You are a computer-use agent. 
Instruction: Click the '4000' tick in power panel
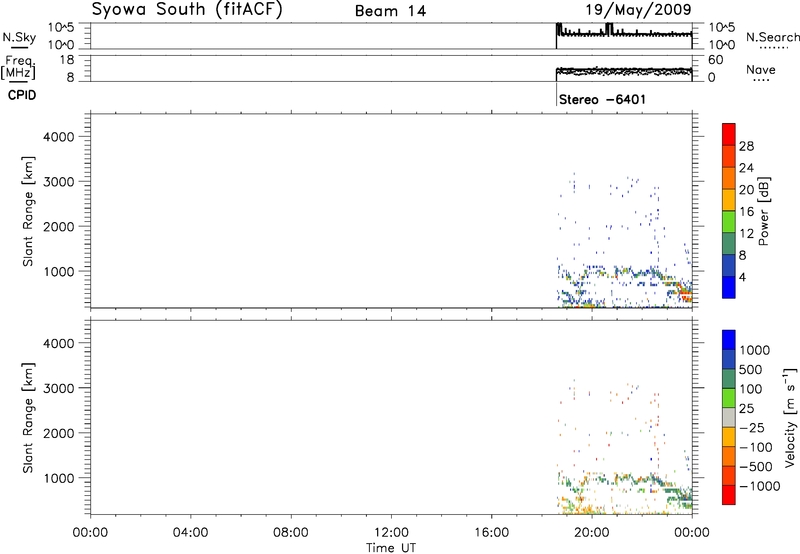click(58, 137)
